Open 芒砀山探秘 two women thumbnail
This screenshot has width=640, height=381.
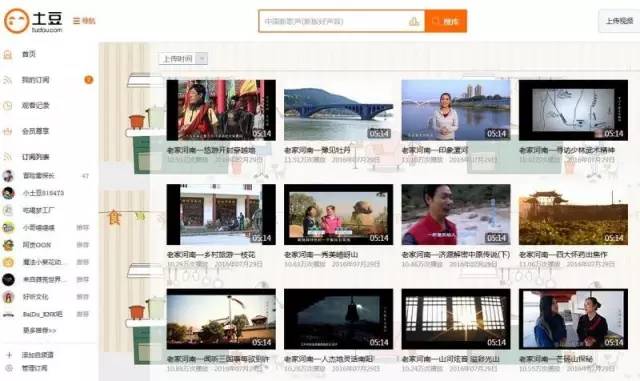tap(573, 319)
